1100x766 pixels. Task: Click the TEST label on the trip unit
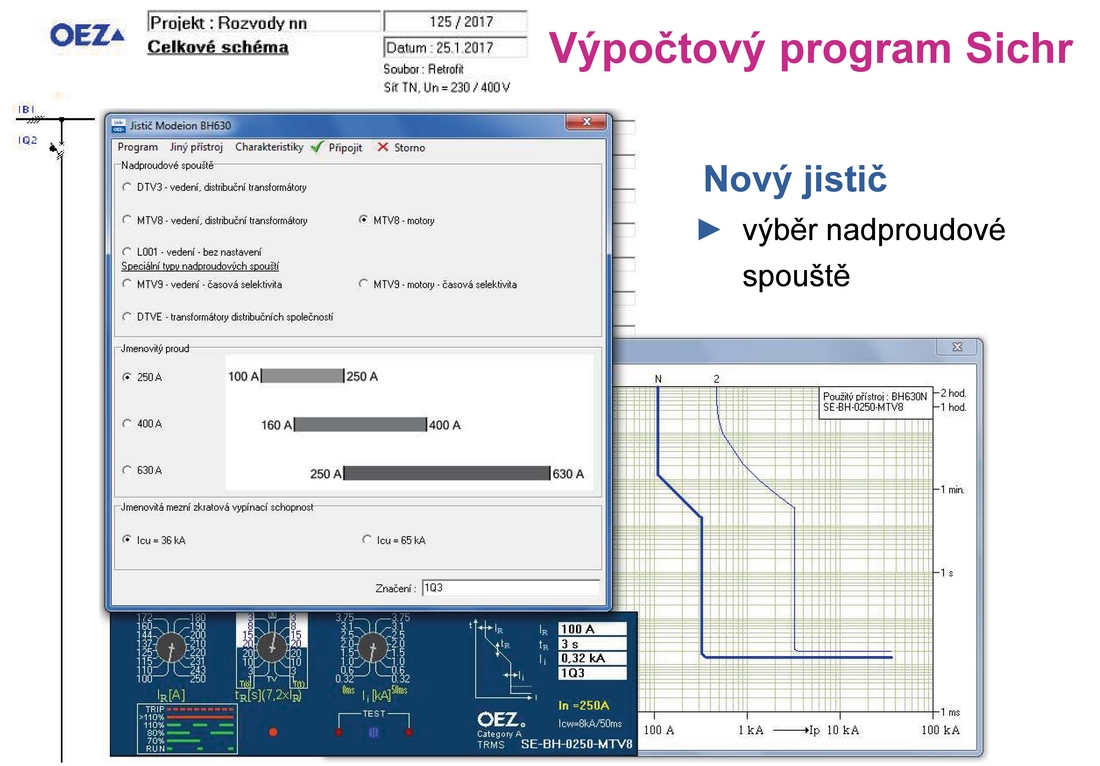point(373,713)
